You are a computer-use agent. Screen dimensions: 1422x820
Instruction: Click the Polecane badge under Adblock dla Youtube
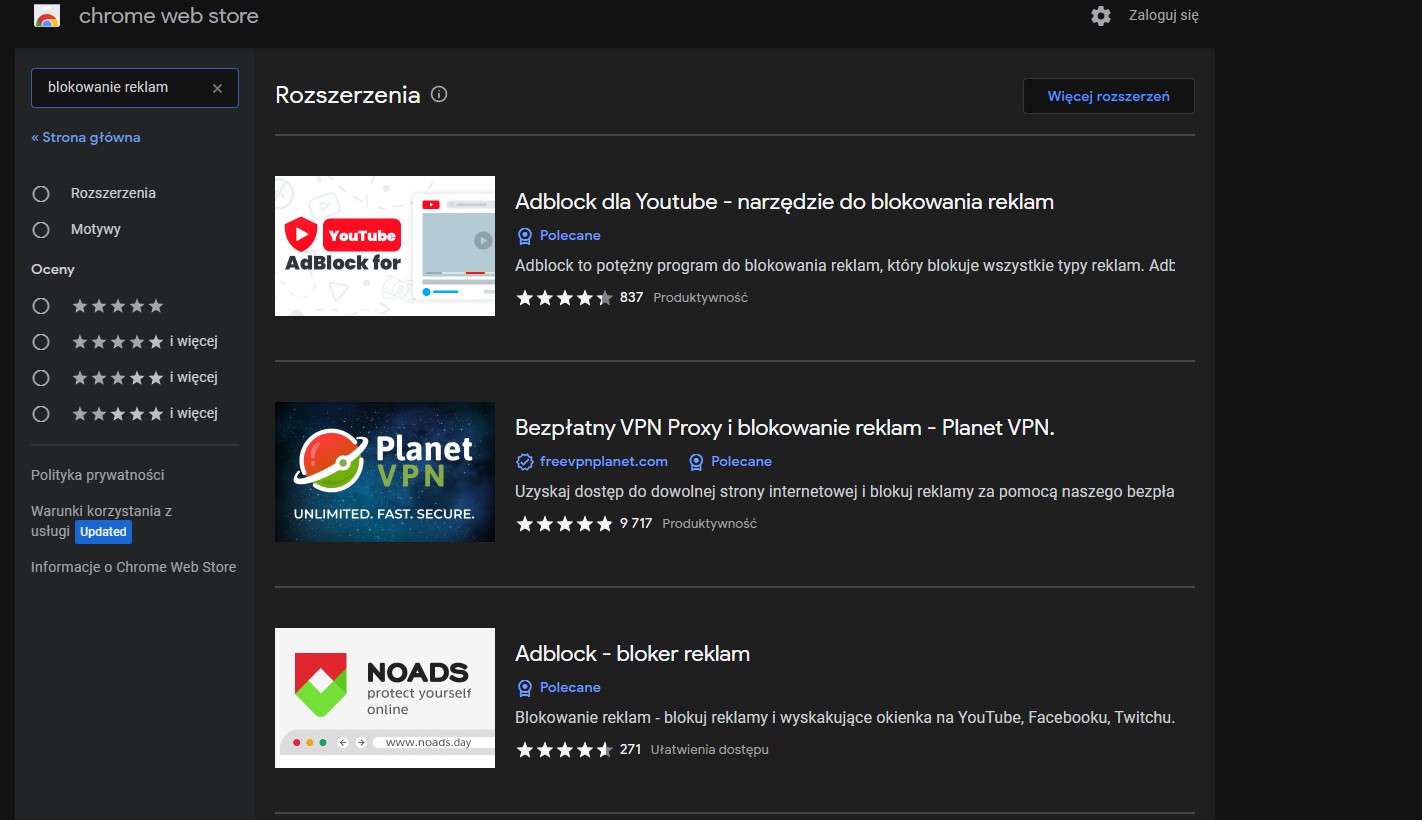point(557,235)
